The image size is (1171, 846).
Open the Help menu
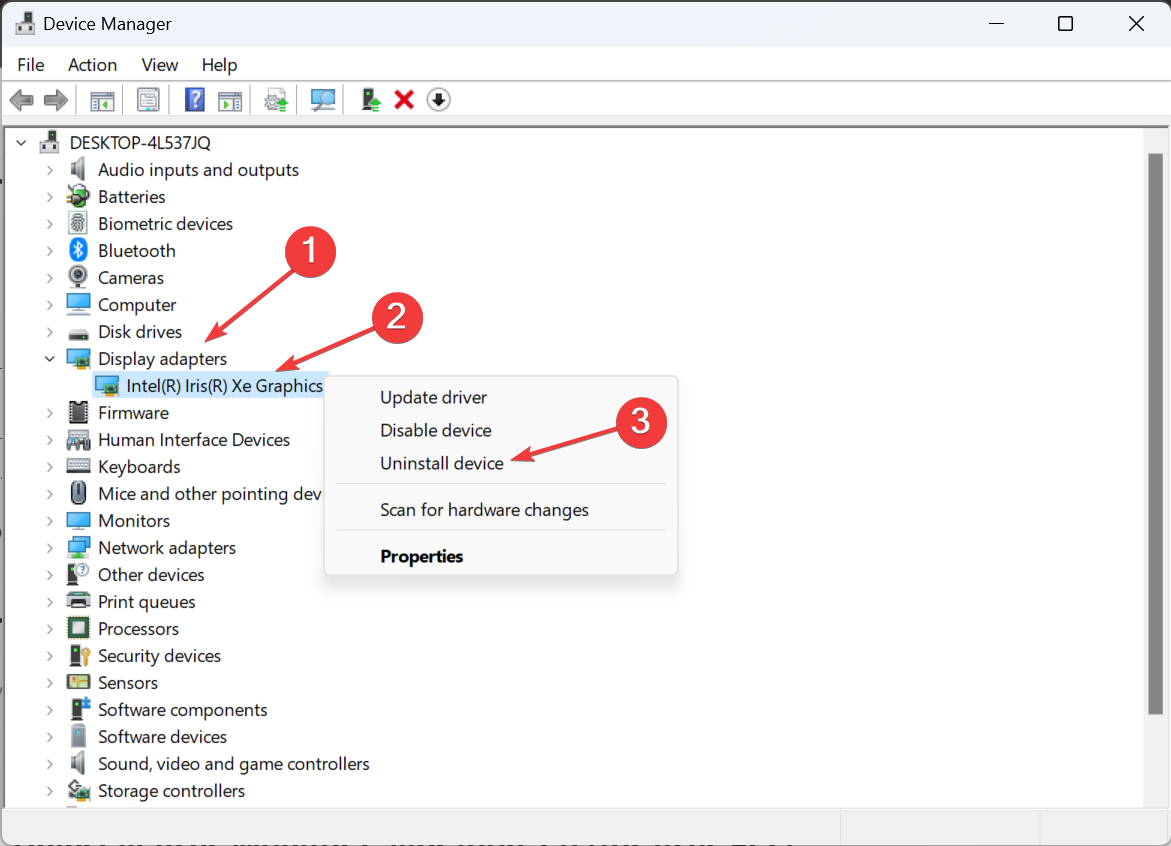pyautogui.click(x=219, y=65)
